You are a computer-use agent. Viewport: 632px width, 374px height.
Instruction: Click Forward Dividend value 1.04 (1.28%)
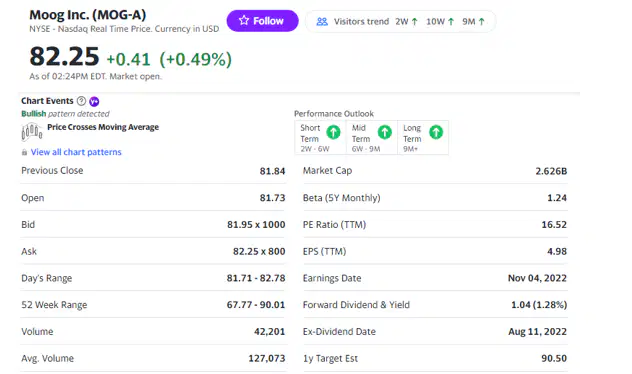point(539,305)
